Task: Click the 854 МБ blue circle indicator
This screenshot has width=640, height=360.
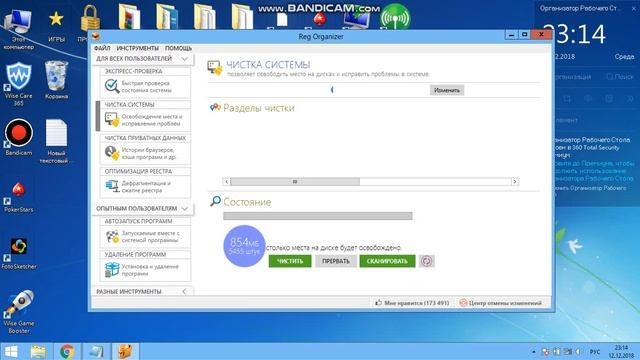Action: click(244, 246)
